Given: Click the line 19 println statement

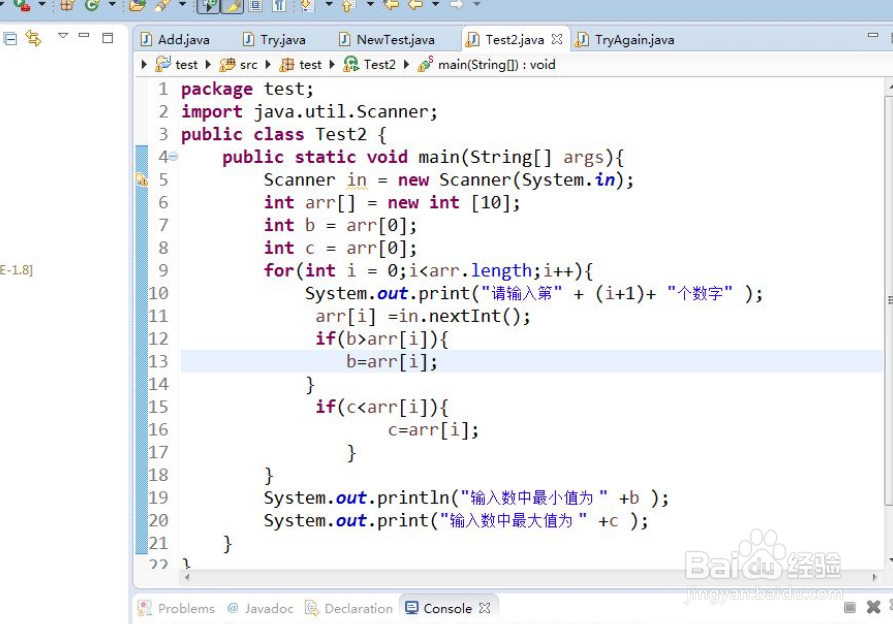Looking at the screenshot, I should coord(466,498).
